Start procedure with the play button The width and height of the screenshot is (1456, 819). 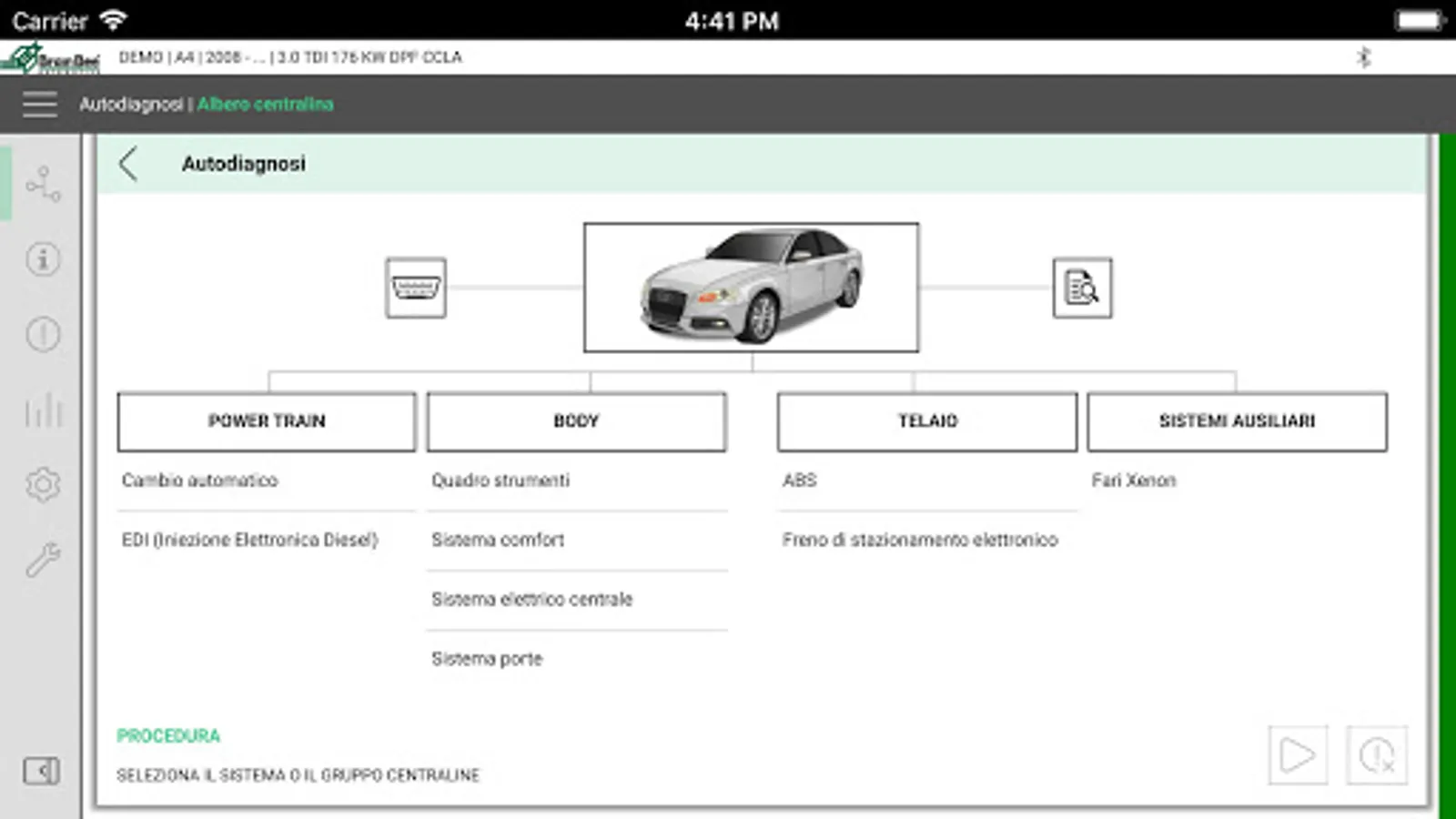[x=1298, y=754]
